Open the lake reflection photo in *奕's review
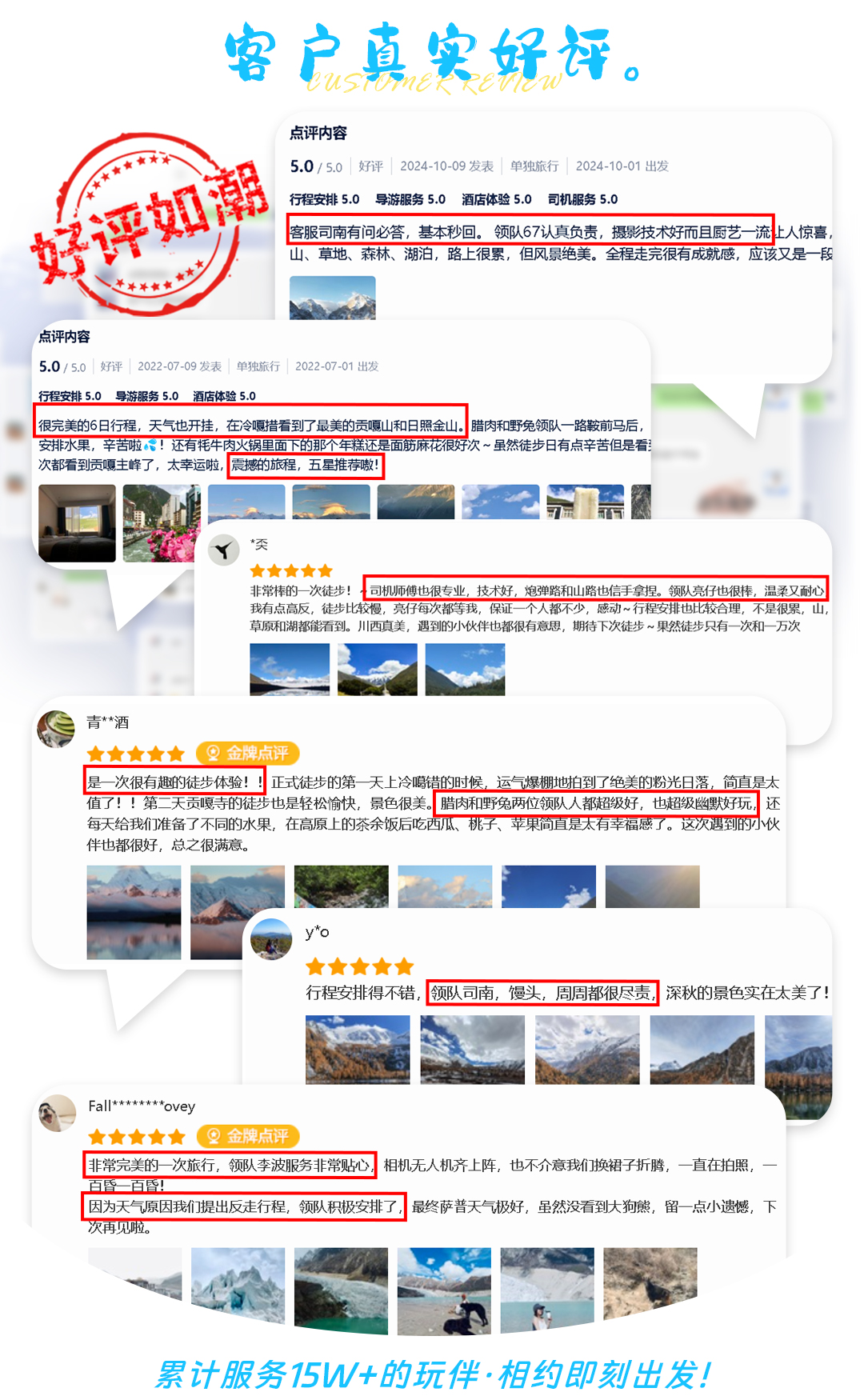The height and width of the screenshot is (1400, 864). click(290, 670)
